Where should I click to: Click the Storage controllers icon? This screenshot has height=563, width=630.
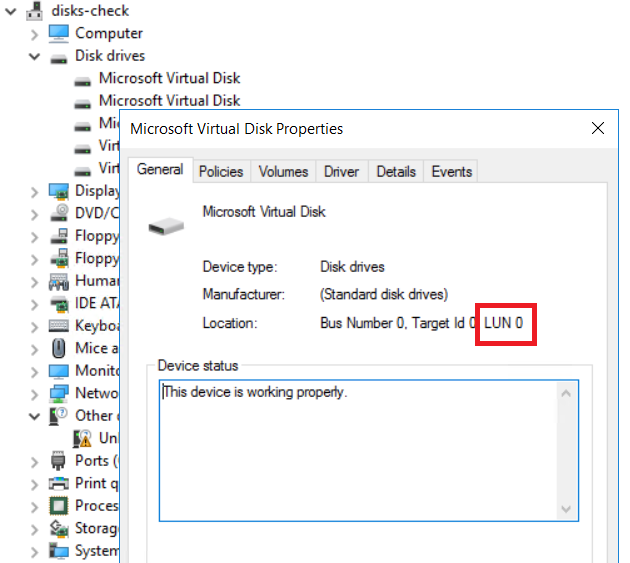[x=59, y=528]
